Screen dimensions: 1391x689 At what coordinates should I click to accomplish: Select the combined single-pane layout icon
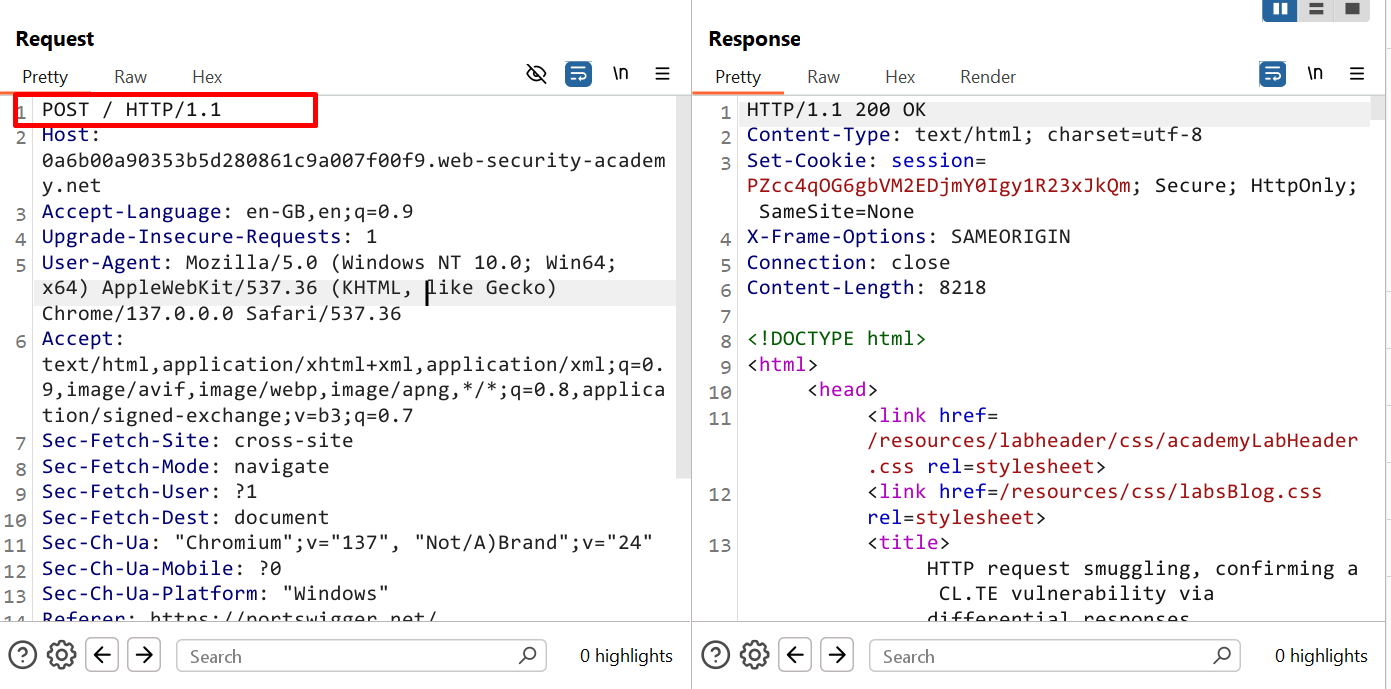1352,9
